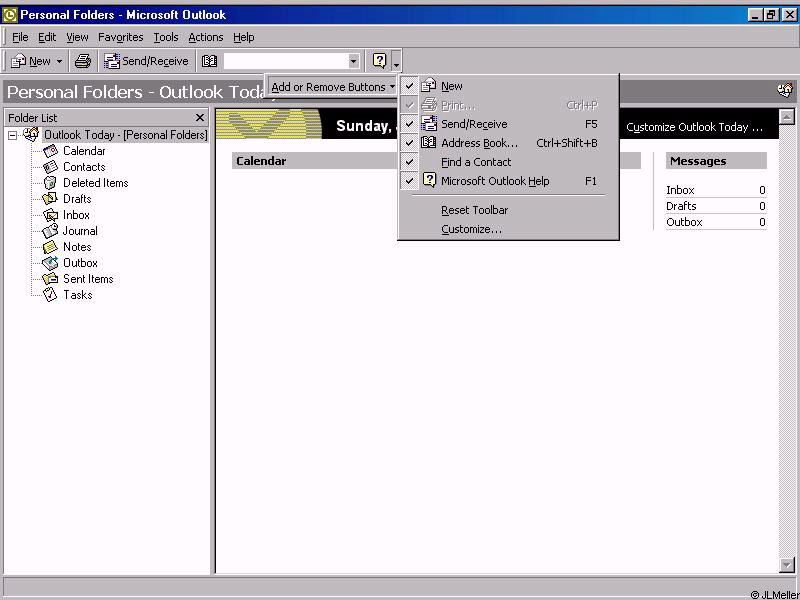Open the Address Book toolbar icon
Screen dimensions: 800x600
pos(209,61)
